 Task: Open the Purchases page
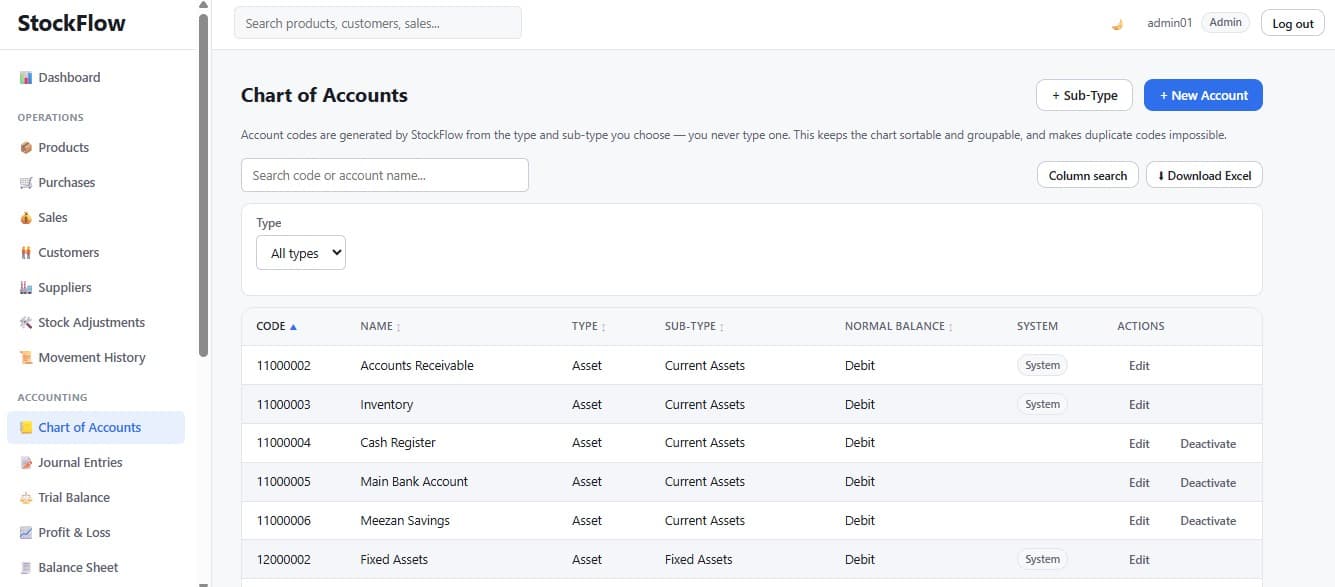click(96, 183)
